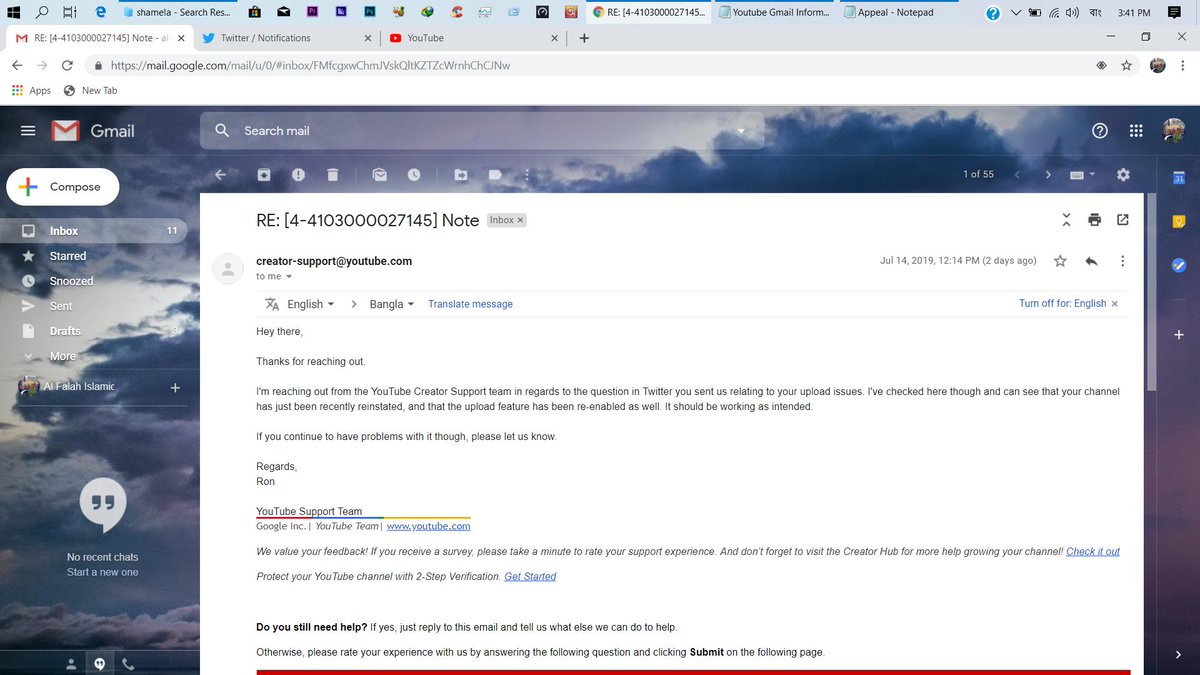Open the More options dots in the mail toolbar
This screenshot has width=1200, height=675.
(527, 174)
